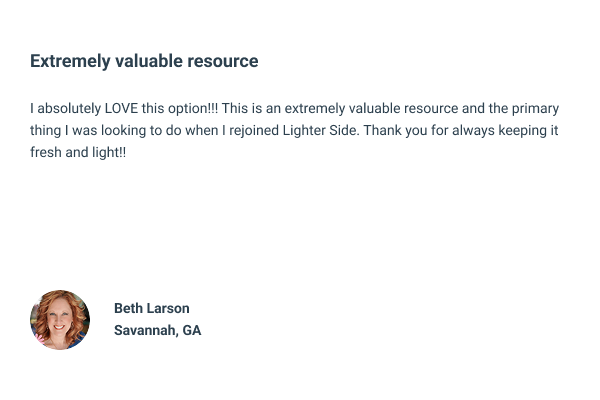Click the word "resource" in the heading
Image resolution: width=600 pixels, height=400 pixels.
click(x=224, y=61)
